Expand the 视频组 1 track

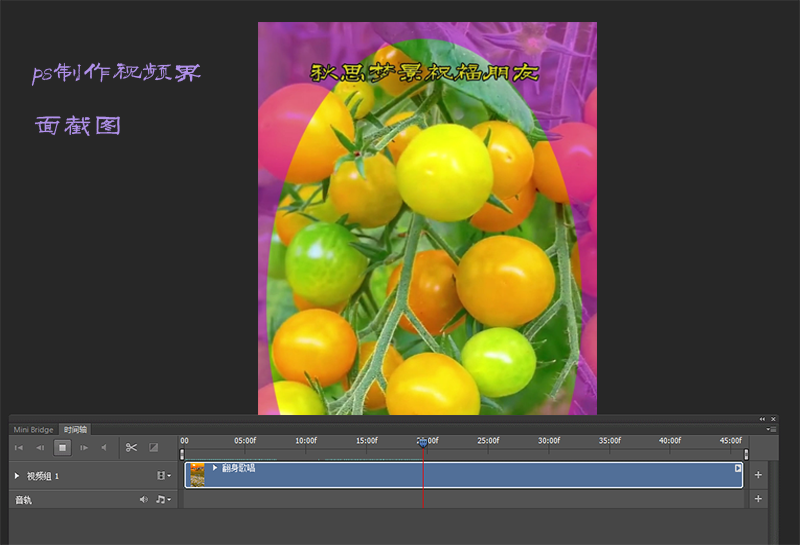tap(17, 476)
